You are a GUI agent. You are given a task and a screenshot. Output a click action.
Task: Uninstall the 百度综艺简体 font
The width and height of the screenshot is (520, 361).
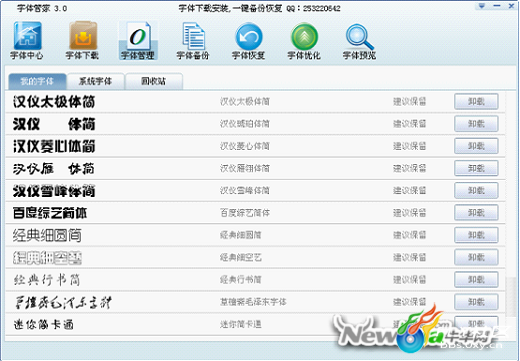click(476, 213)
